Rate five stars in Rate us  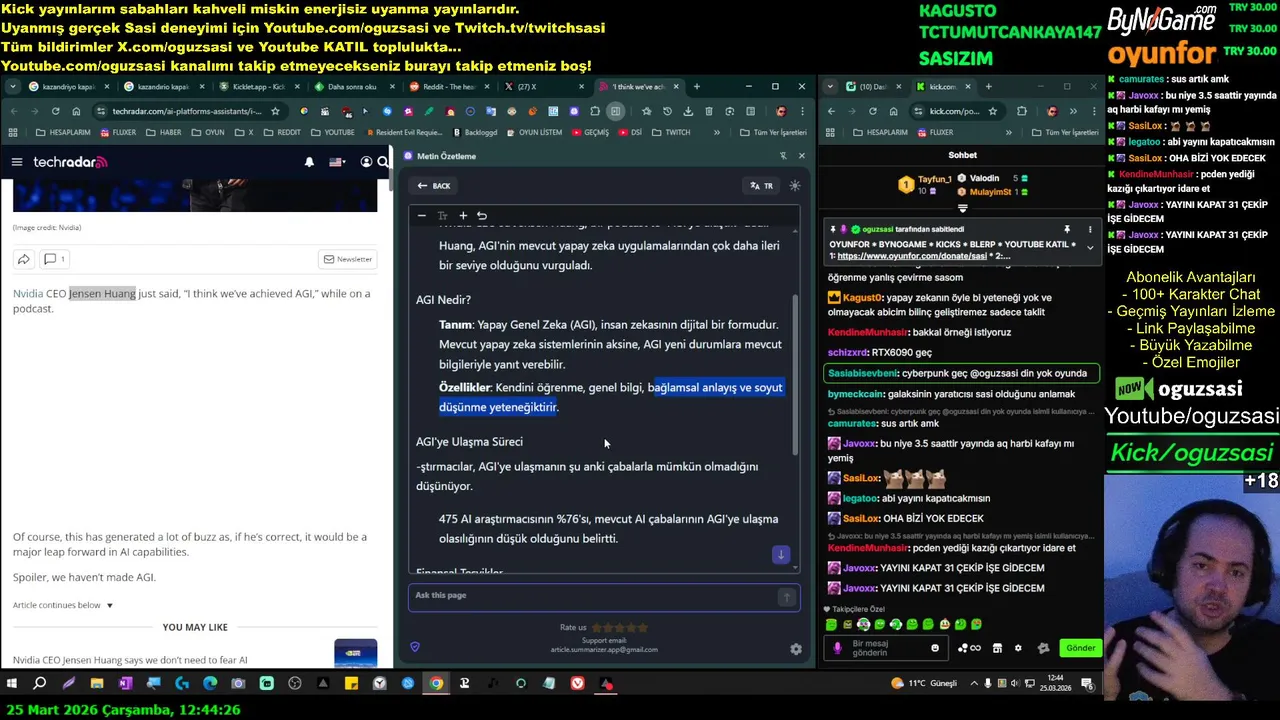643,628
